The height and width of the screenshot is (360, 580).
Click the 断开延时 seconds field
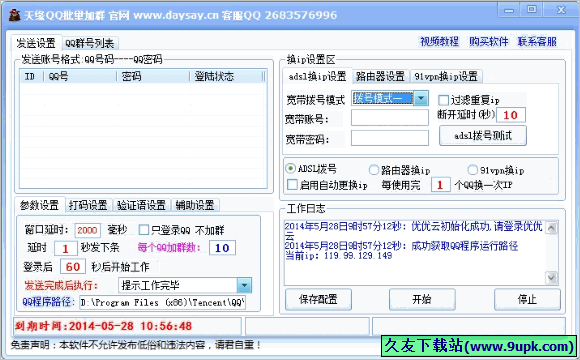pyautogui.click(x=510, y=115)
